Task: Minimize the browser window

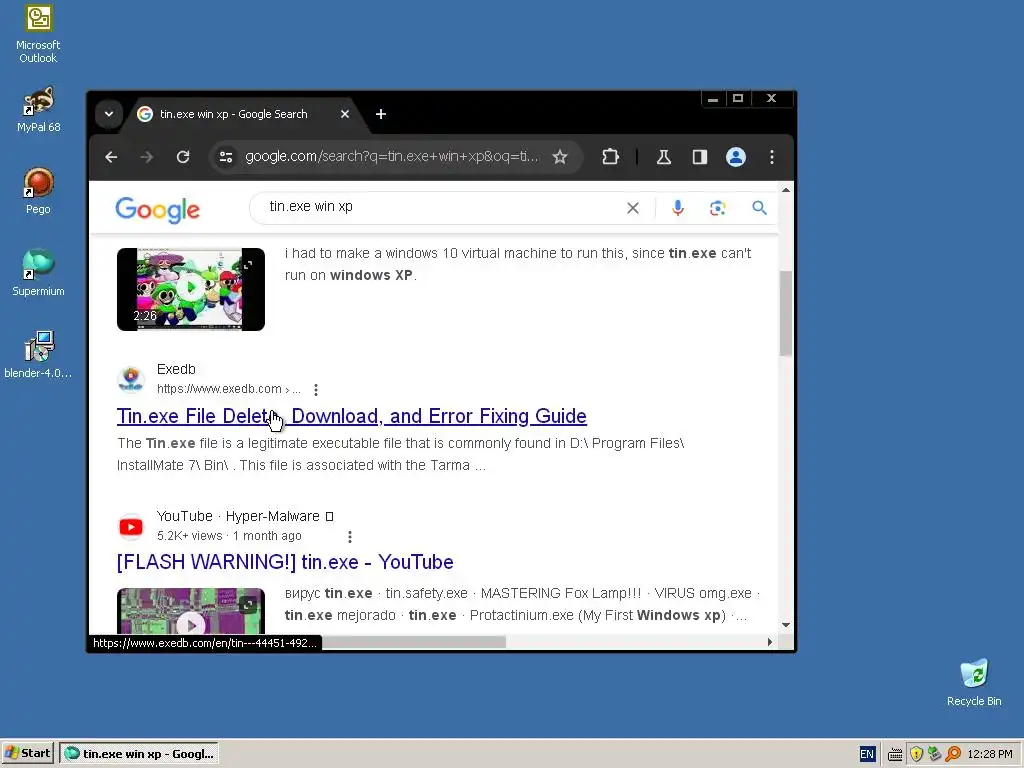Action: click(713, 99)
